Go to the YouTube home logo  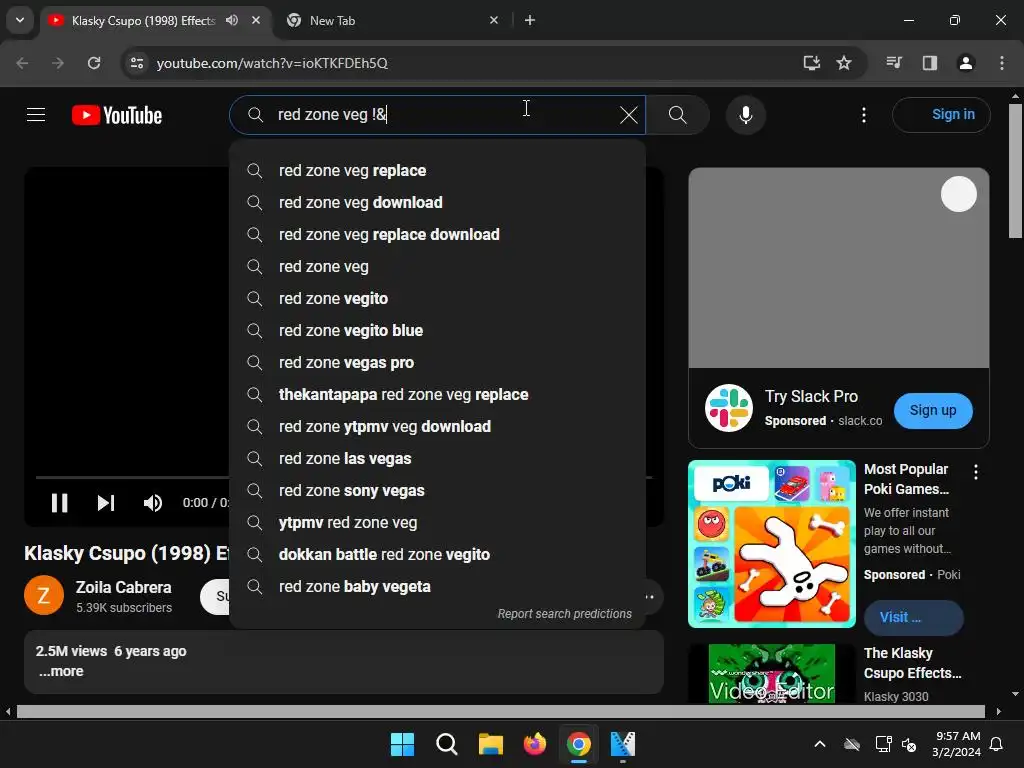coord(117,116)
